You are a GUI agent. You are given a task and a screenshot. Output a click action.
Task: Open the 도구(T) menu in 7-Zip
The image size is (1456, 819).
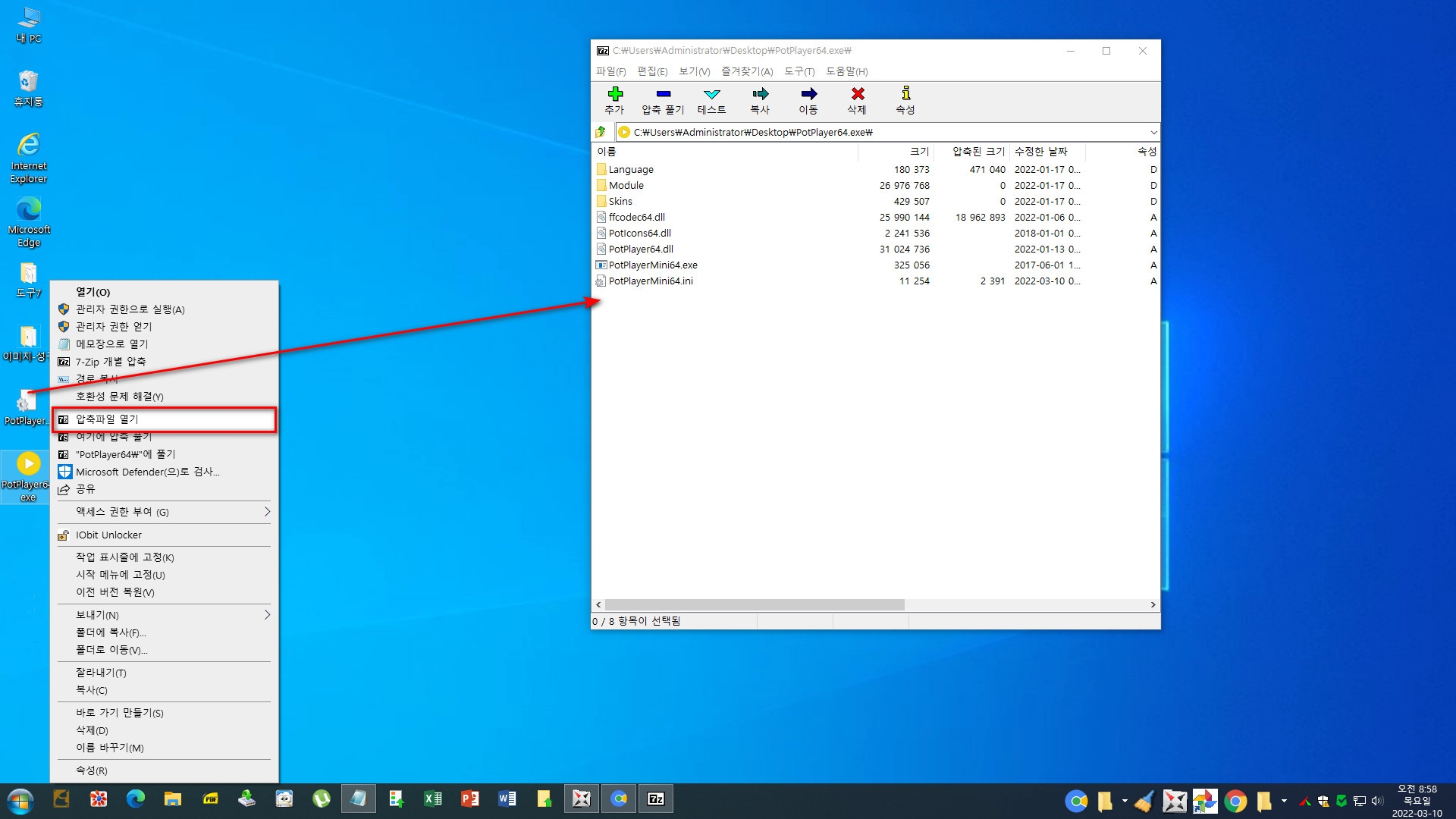(x=799, y=71)
